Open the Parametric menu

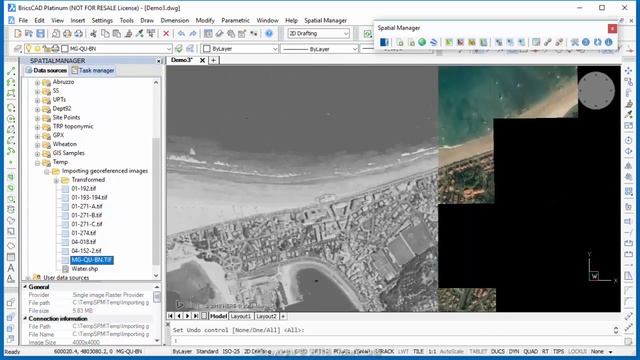(x=235, y=20)
